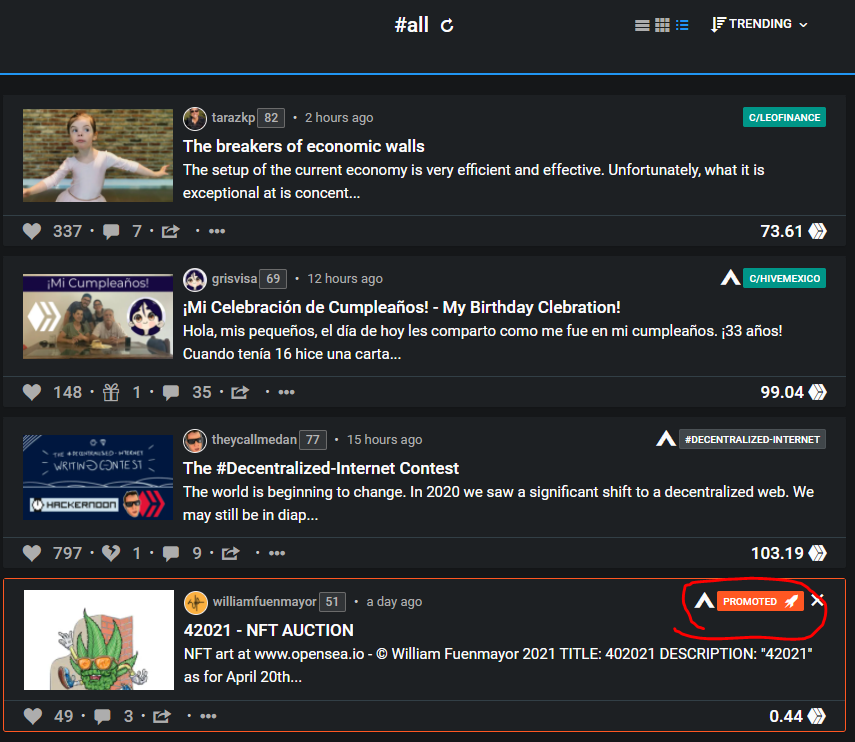Visit williamfuenmayor's profile via username
This screenshot has height=742, width=855.
tap(264, 601)
